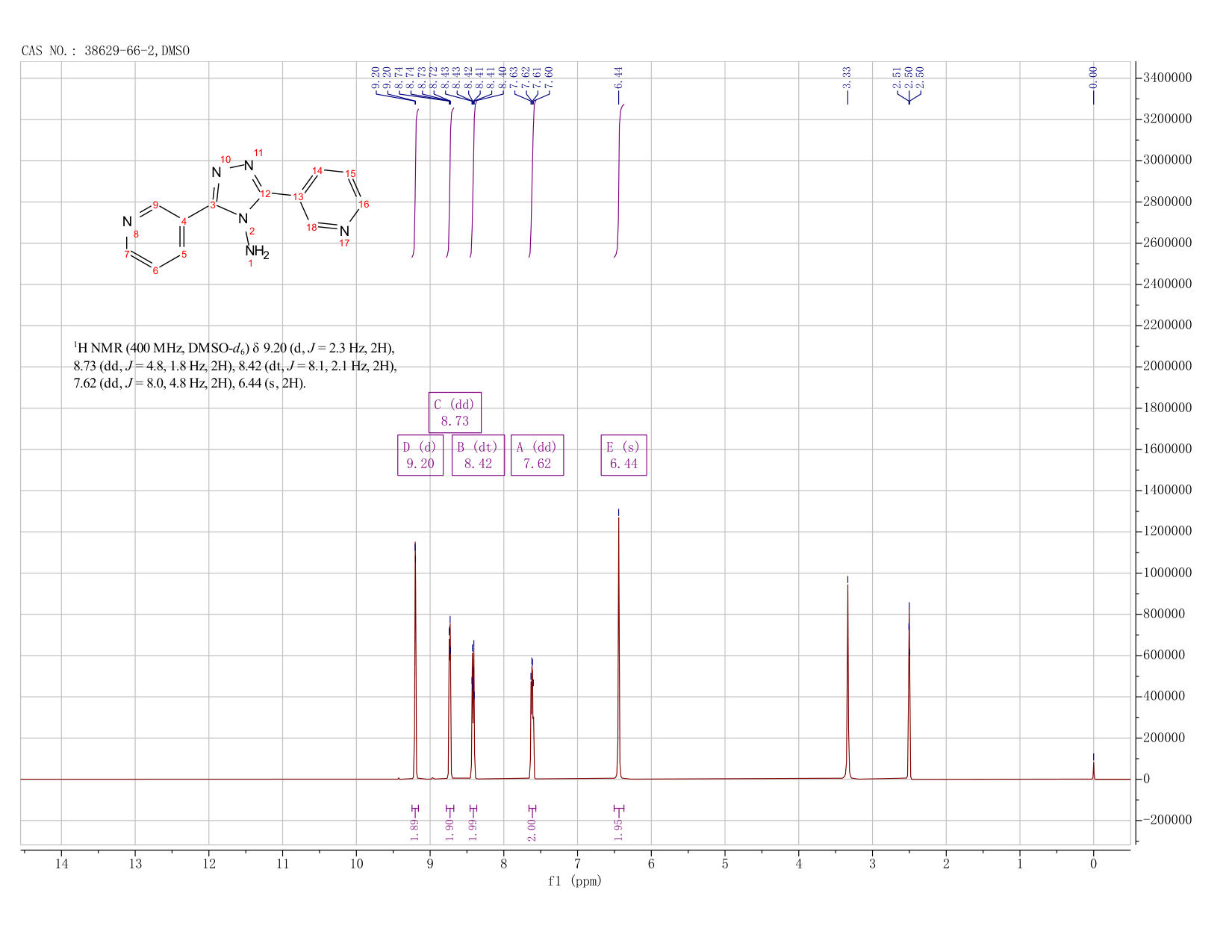
Task: Click the x-axis tick "3"
Action: click(x=872, y=864)
